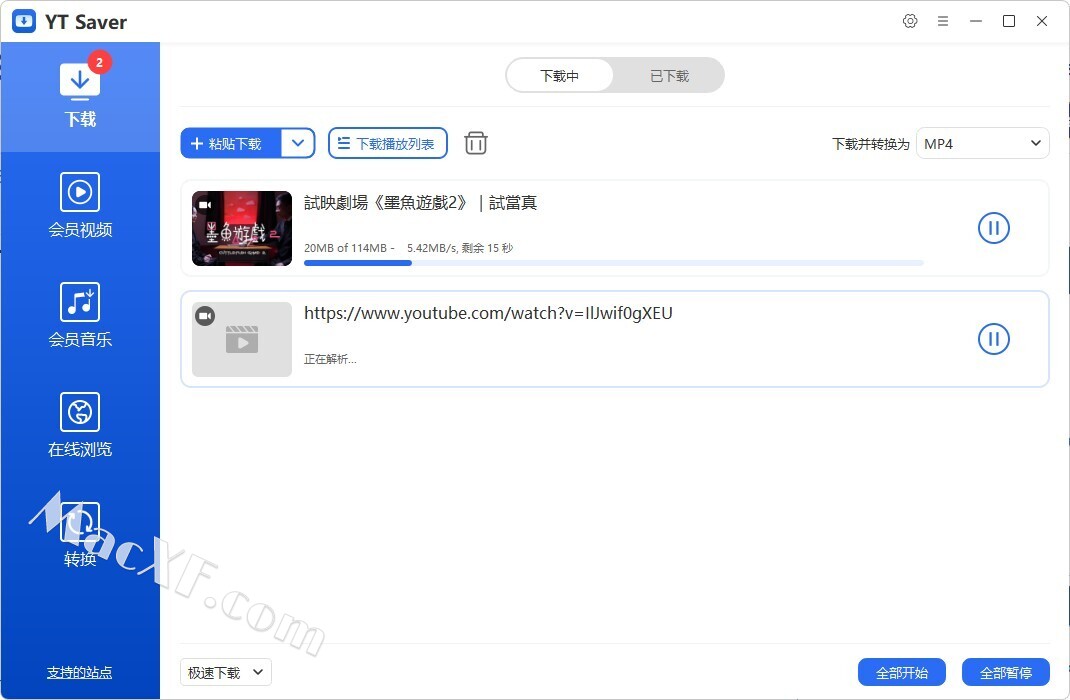Viewport: 1070px width, 700px height.
Task: Open settings gear in title bar
Action: tap(910, 21)
